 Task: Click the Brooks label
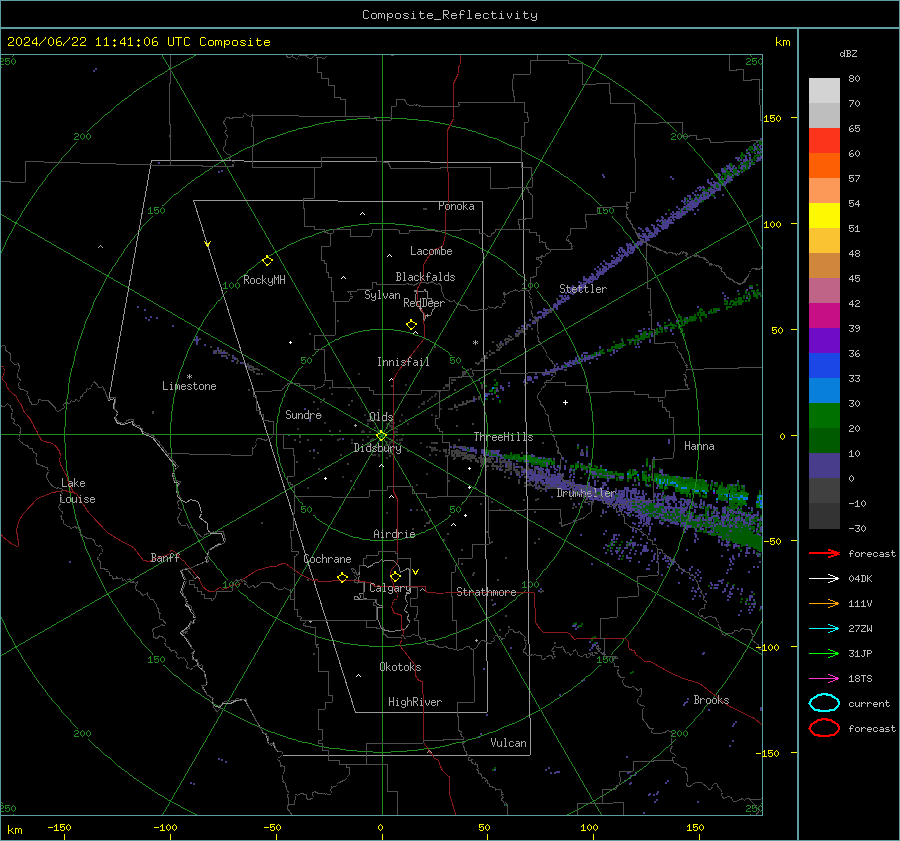[x=711, y=700]
